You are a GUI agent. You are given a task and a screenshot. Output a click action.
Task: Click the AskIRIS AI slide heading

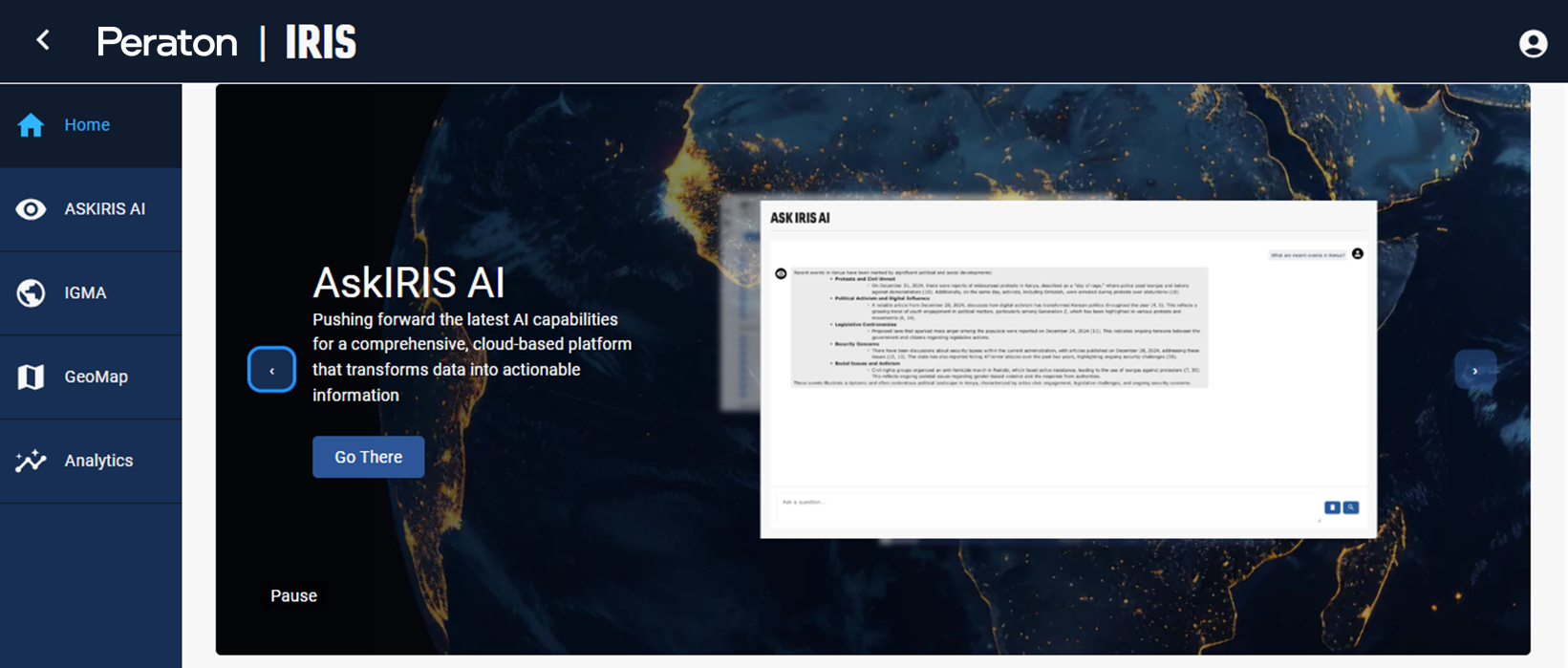[408, 283]
